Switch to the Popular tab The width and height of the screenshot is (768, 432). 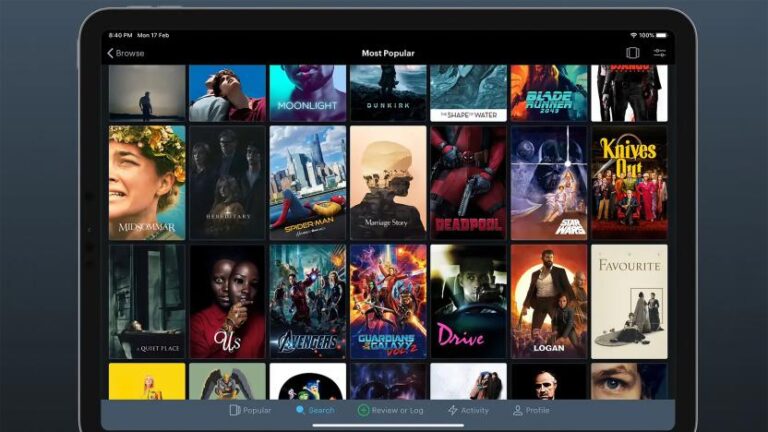pos(250,410)
